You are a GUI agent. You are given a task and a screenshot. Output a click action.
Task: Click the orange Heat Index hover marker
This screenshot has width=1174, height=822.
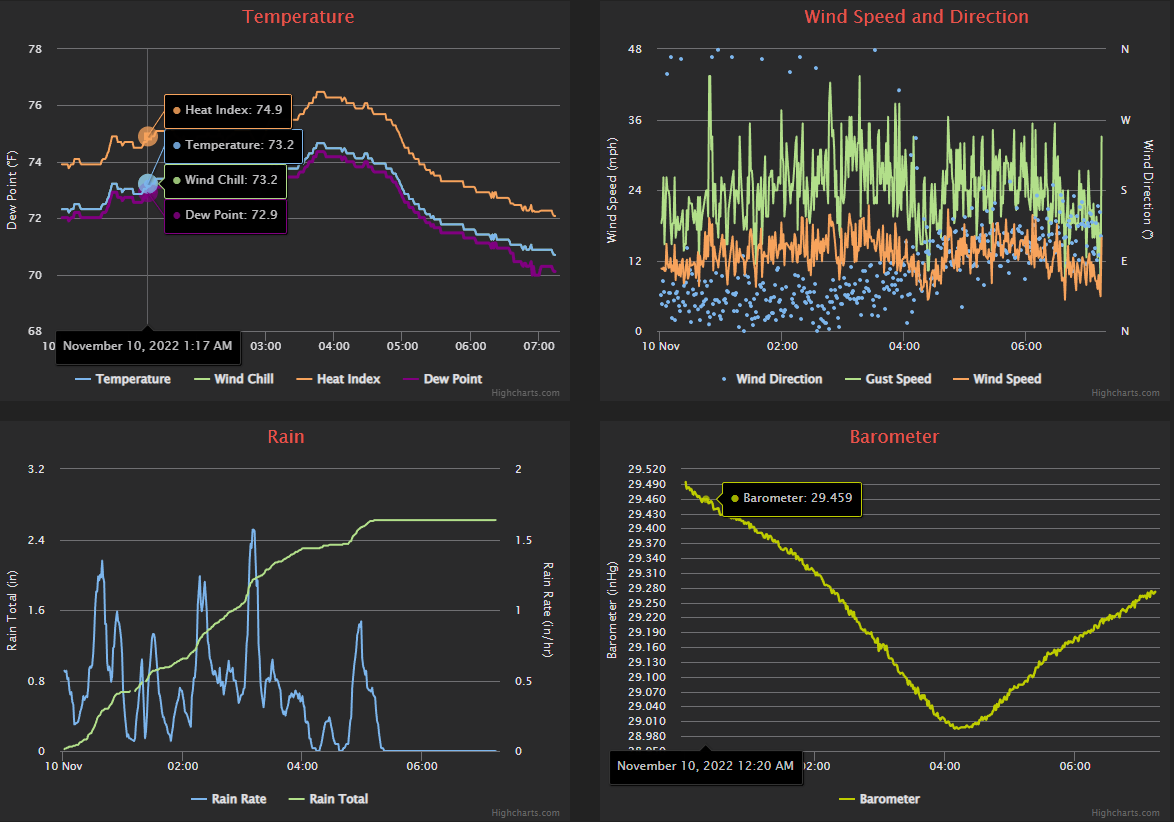click(148, 136)
